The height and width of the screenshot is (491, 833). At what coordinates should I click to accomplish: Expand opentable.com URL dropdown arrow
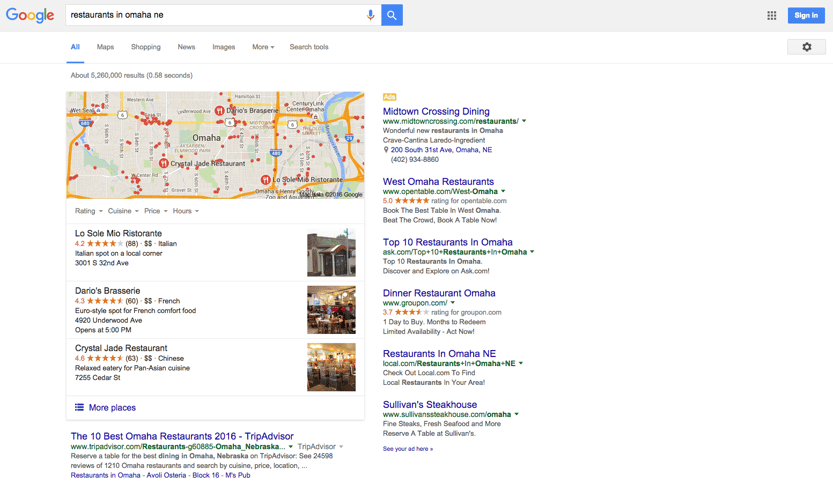(x=503, y=191)
